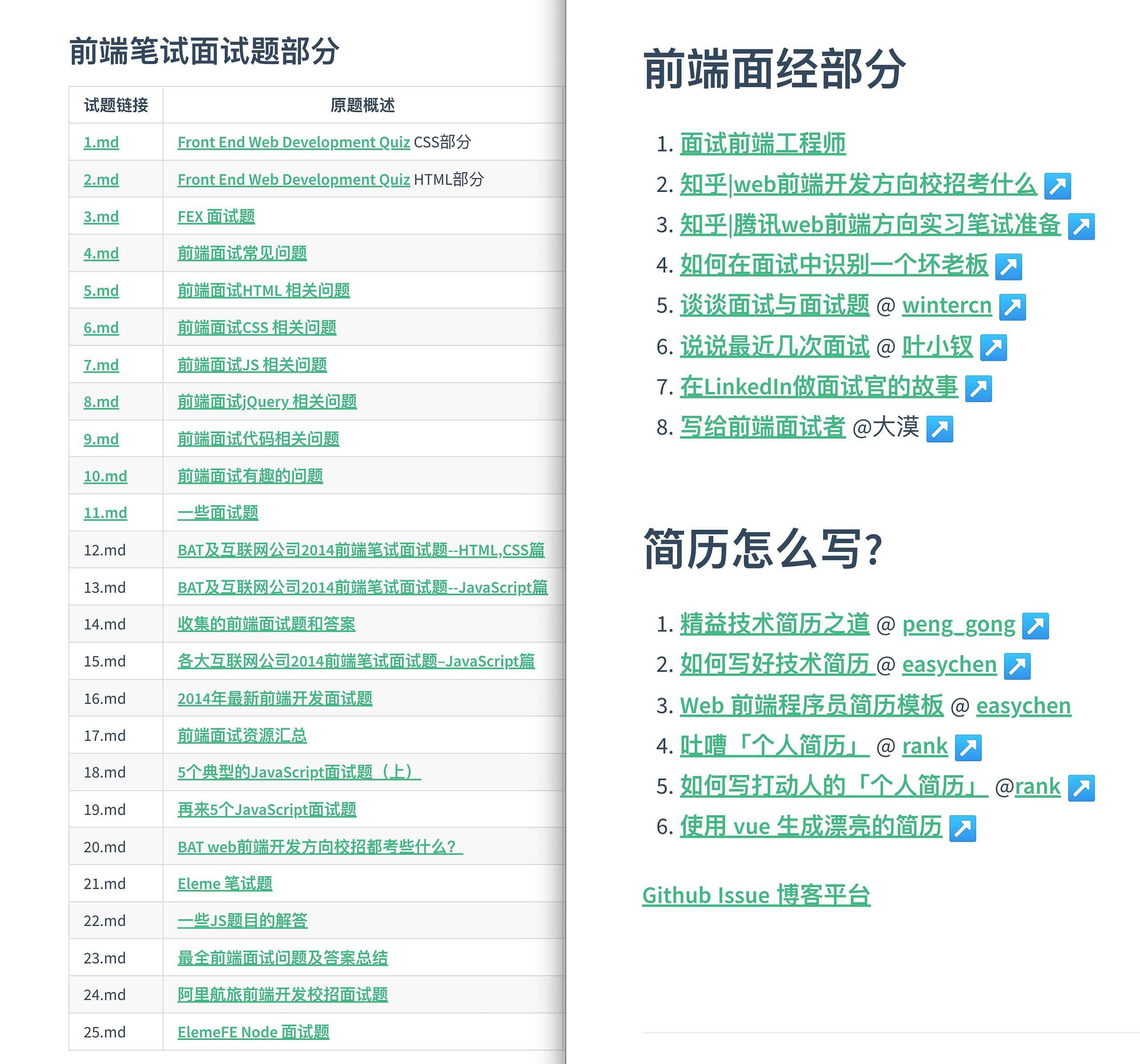This screenshot has width=1140, height=1064.
Task: Open 前端面试常见问题 link
Action: pyautogui.click(x=242, y=253)
